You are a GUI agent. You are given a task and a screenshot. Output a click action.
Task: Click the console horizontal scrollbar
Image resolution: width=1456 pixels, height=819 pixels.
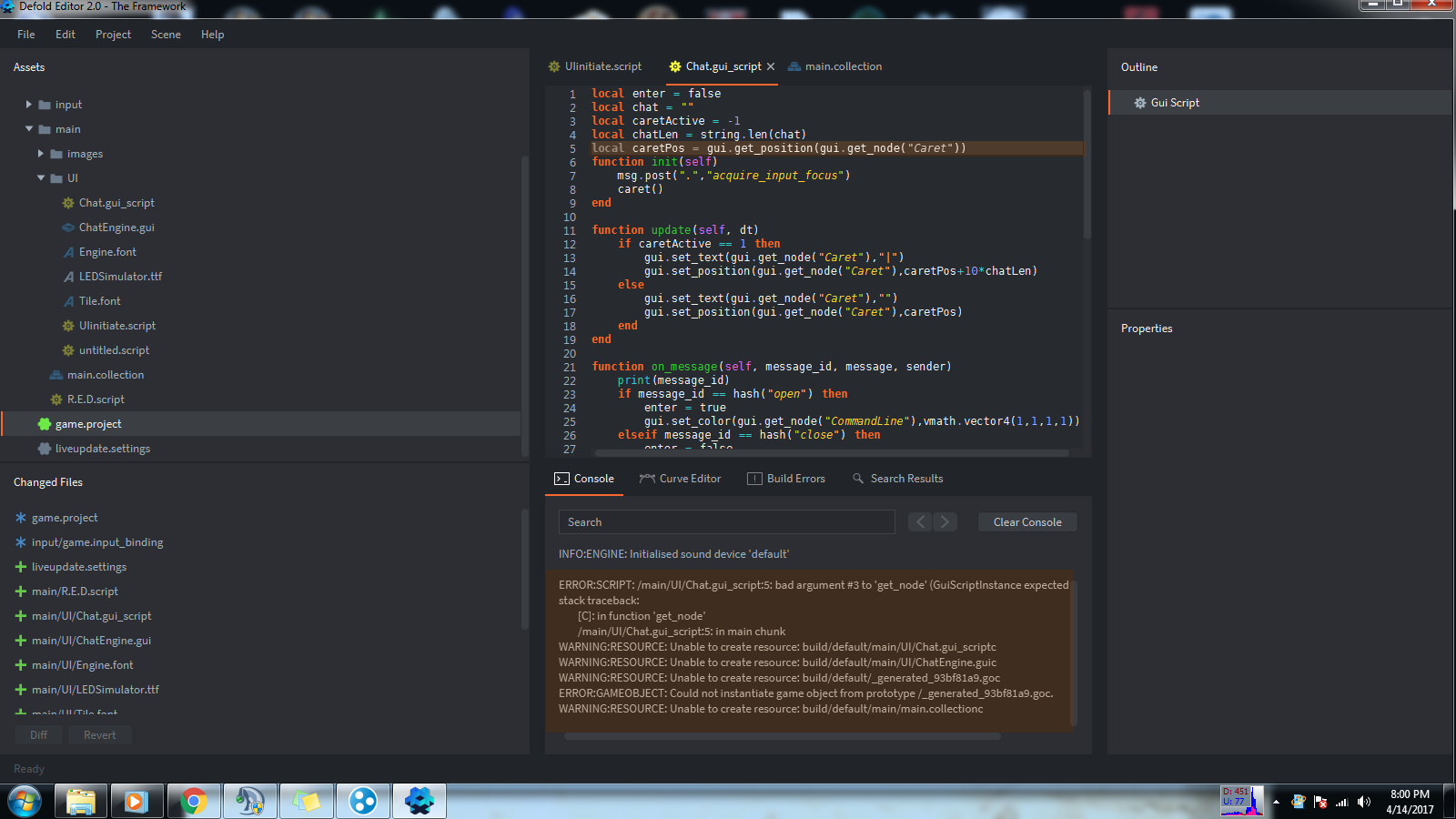pyautogui.click(x=783, y=736)
